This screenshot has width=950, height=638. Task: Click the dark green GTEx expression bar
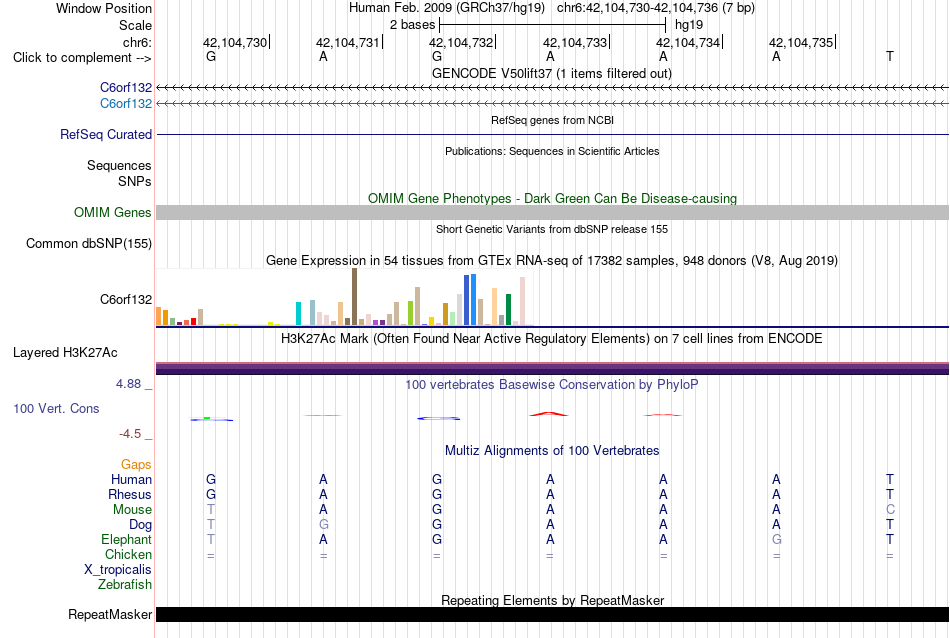coord(508,310)
